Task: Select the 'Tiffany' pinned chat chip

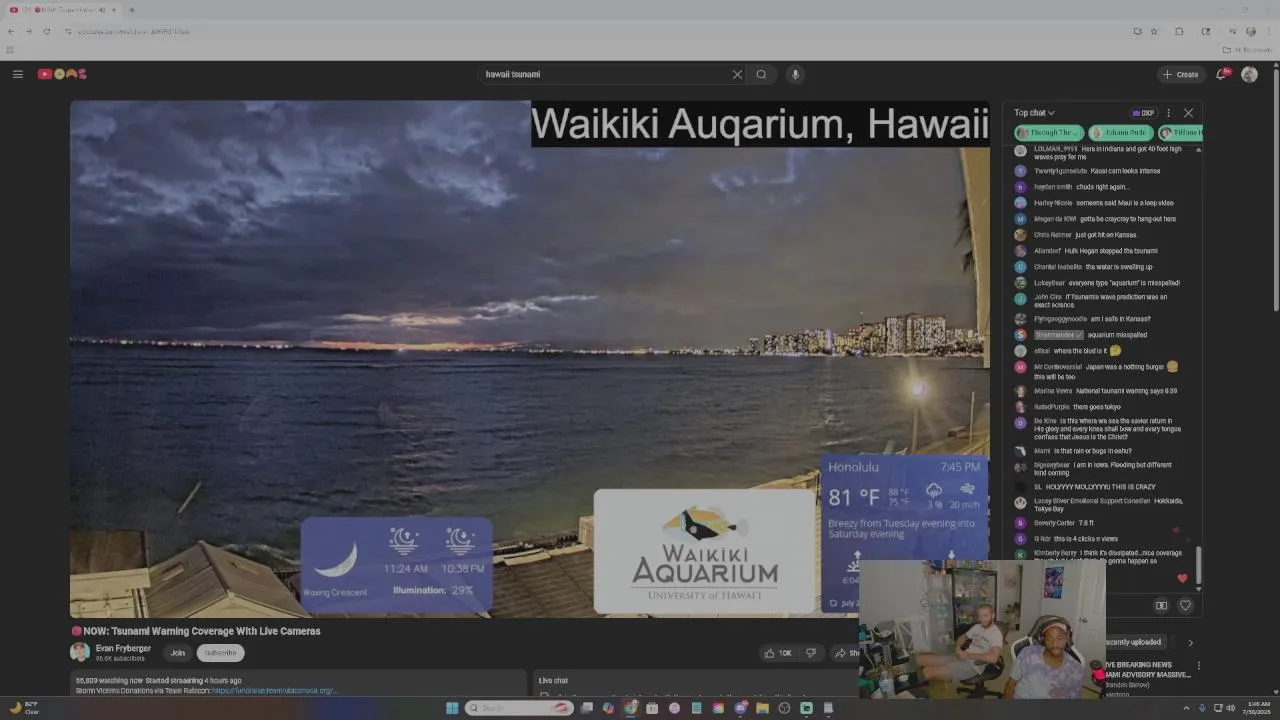Action: (x=1181, y=132)
